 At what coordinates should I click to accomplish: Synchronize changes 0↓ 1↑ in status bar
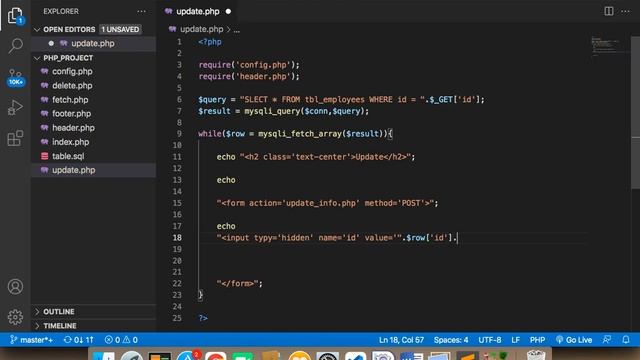pyautogui.click(x=78, y=340)
